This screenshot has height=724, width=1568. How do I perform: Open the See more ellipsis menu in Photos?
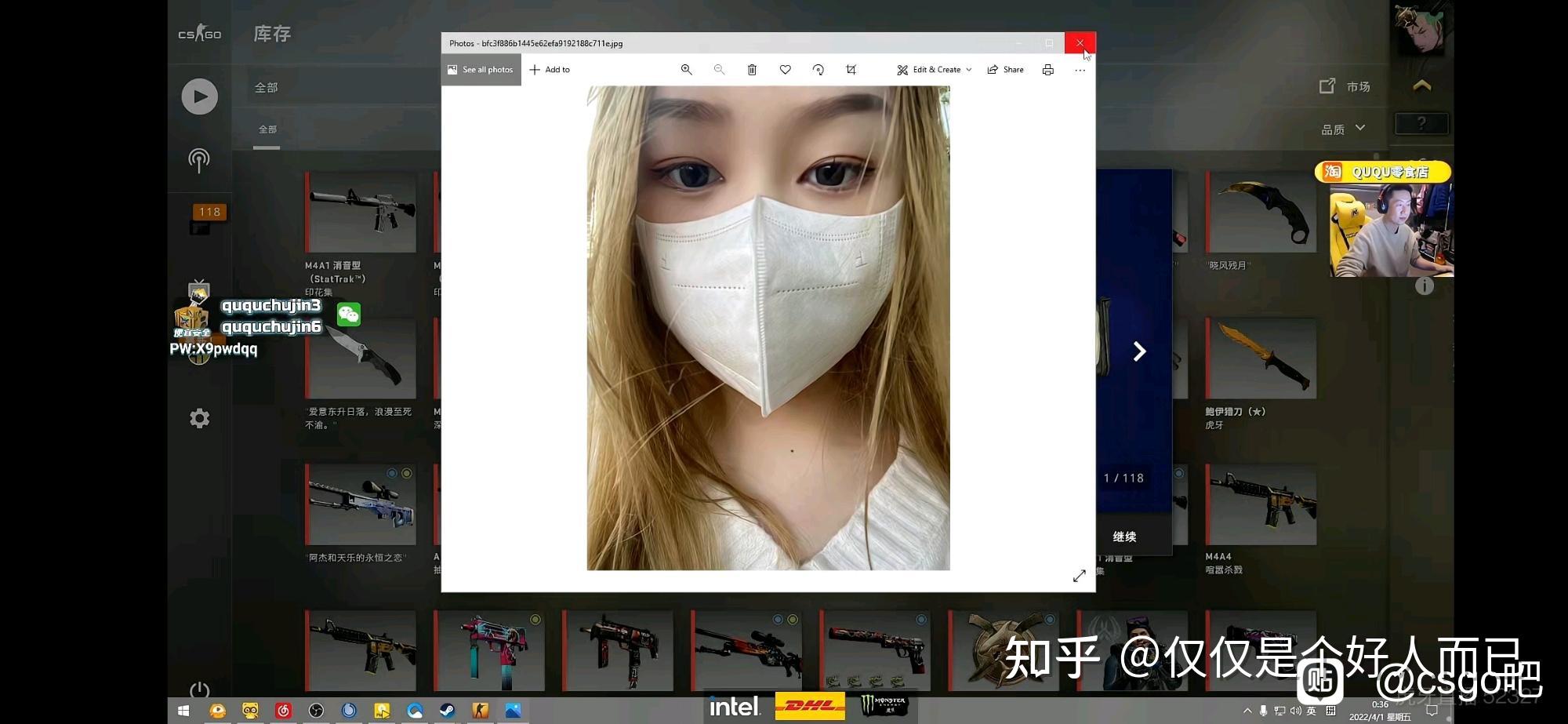[1080, 70]
